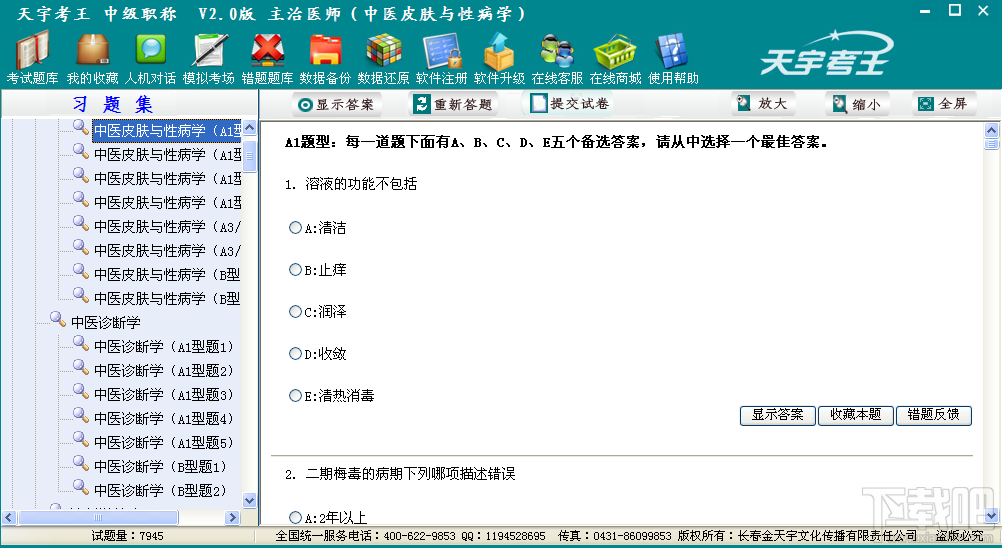
Task: Click question panel scroll up arrow
Action: pos(991,130)
